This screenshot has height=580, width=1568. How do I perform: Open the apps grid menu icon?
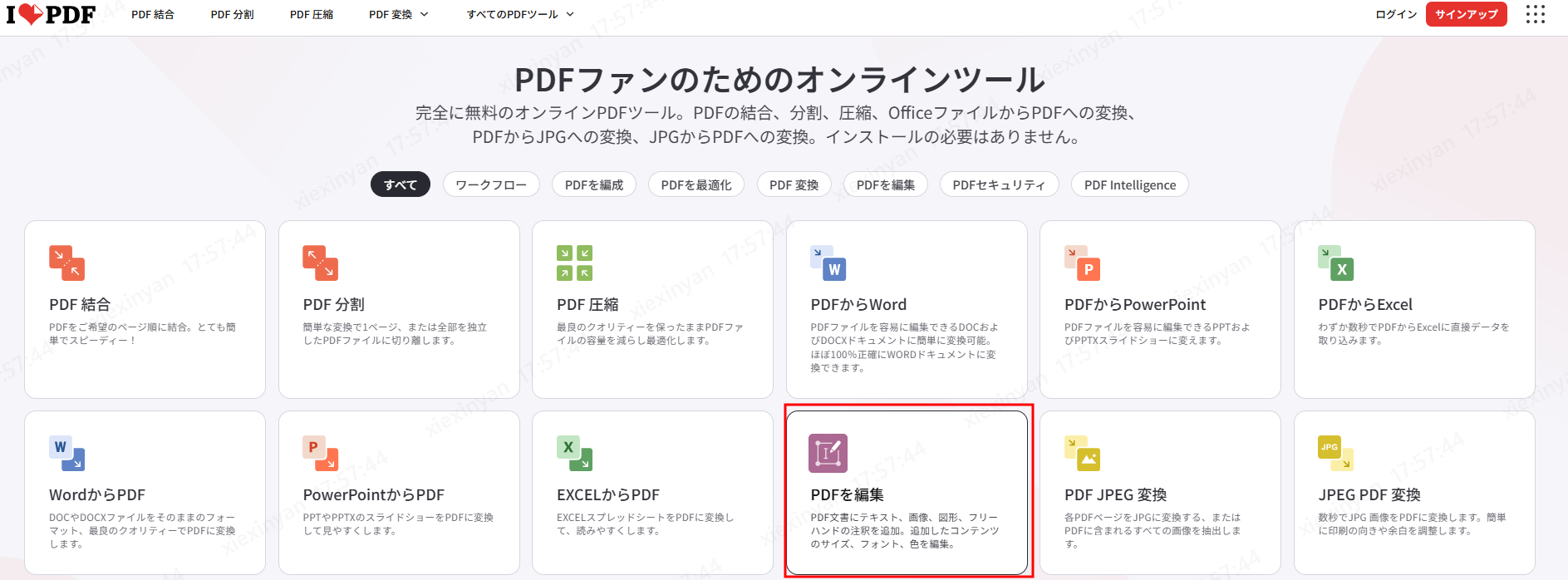1536,14
